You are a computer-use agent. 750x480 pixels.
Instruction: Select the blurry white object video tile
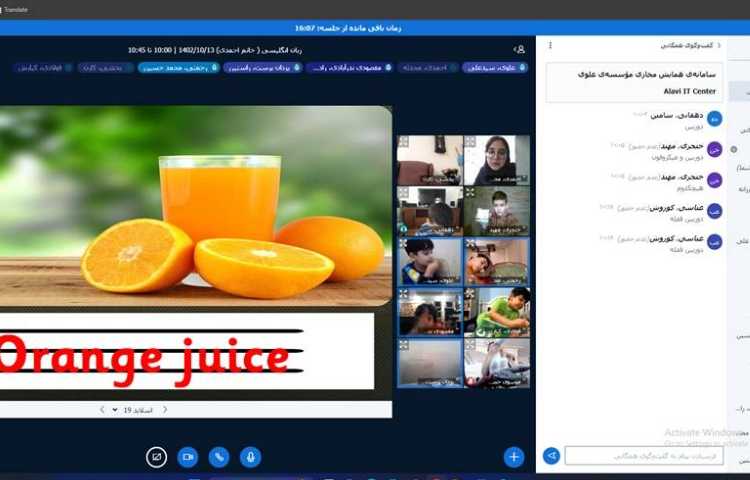(x=496, y=363)
